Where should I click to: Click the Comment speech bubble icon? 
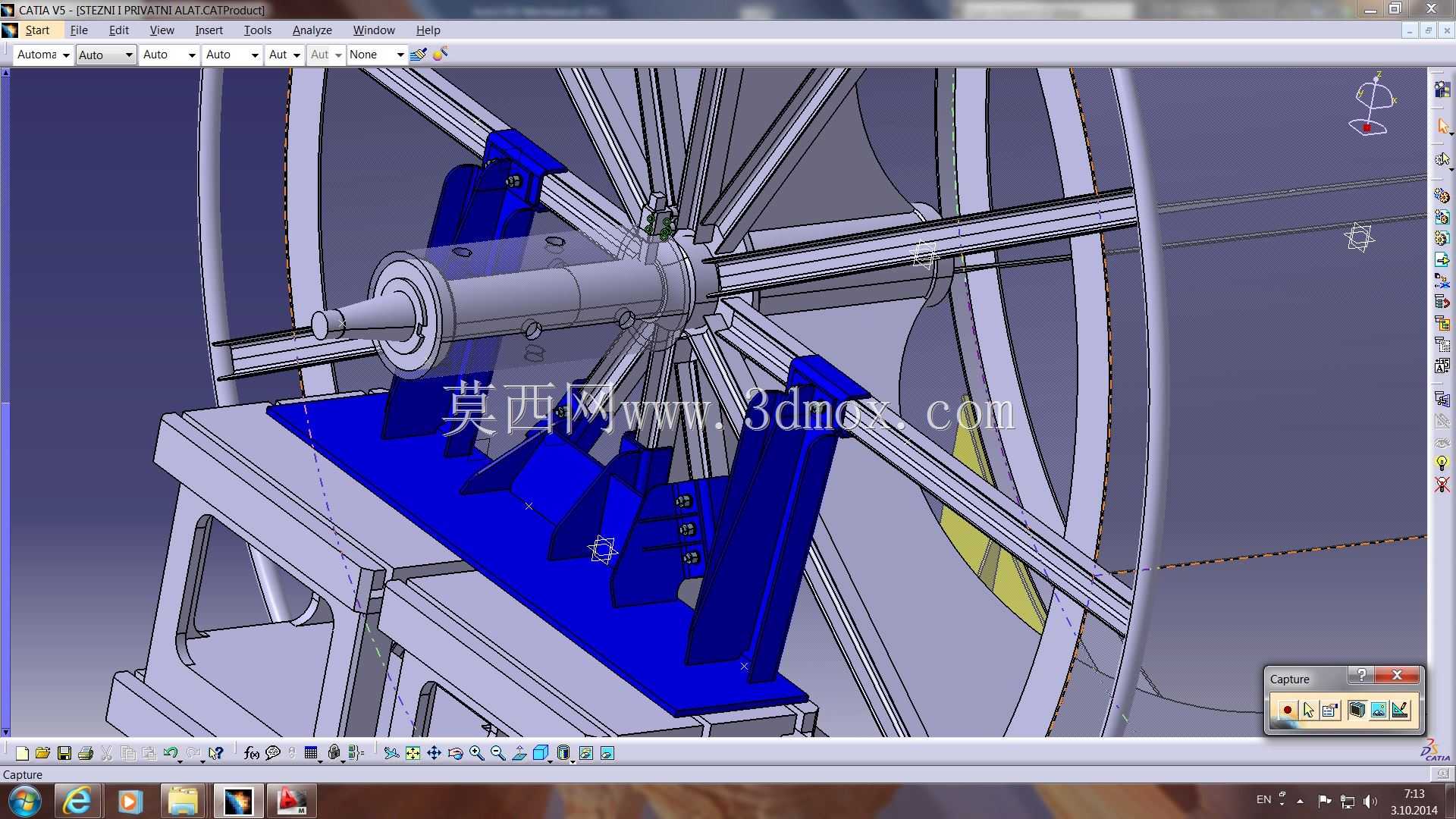273,753
